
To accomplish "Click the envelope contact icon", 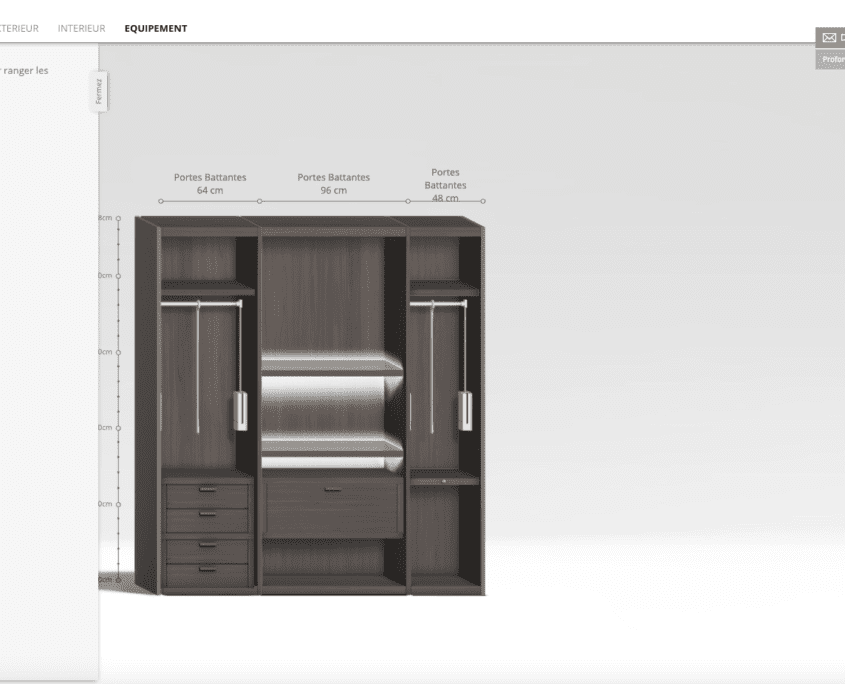I will [x=829, y=38].
